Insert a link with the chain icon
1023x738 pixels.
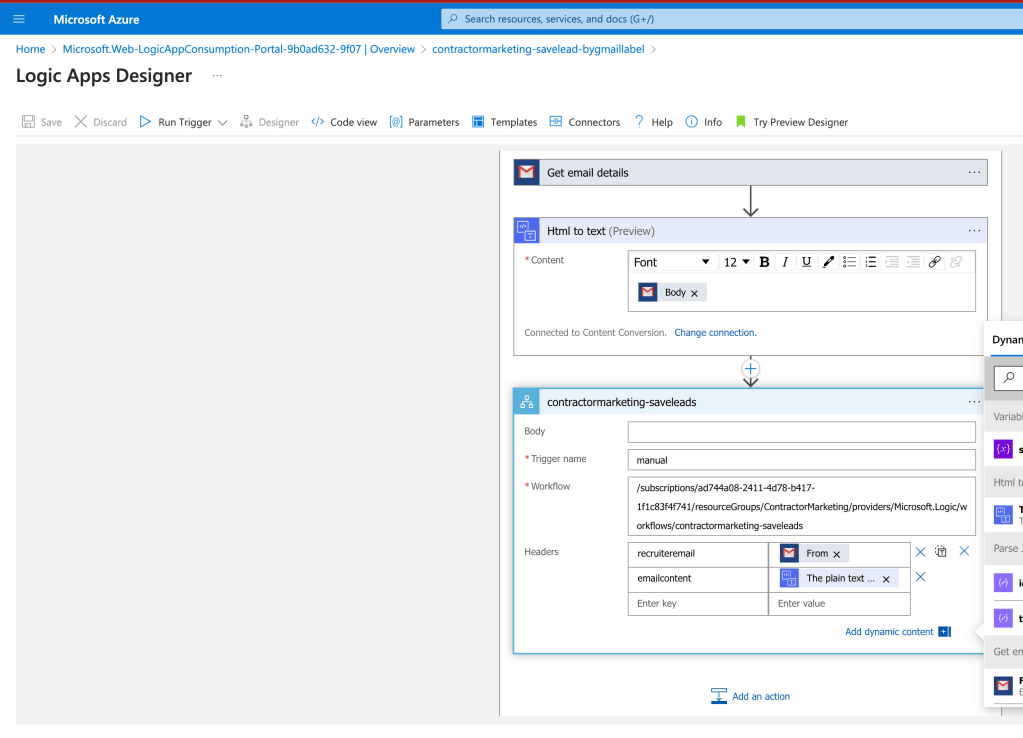click(934, 262)
